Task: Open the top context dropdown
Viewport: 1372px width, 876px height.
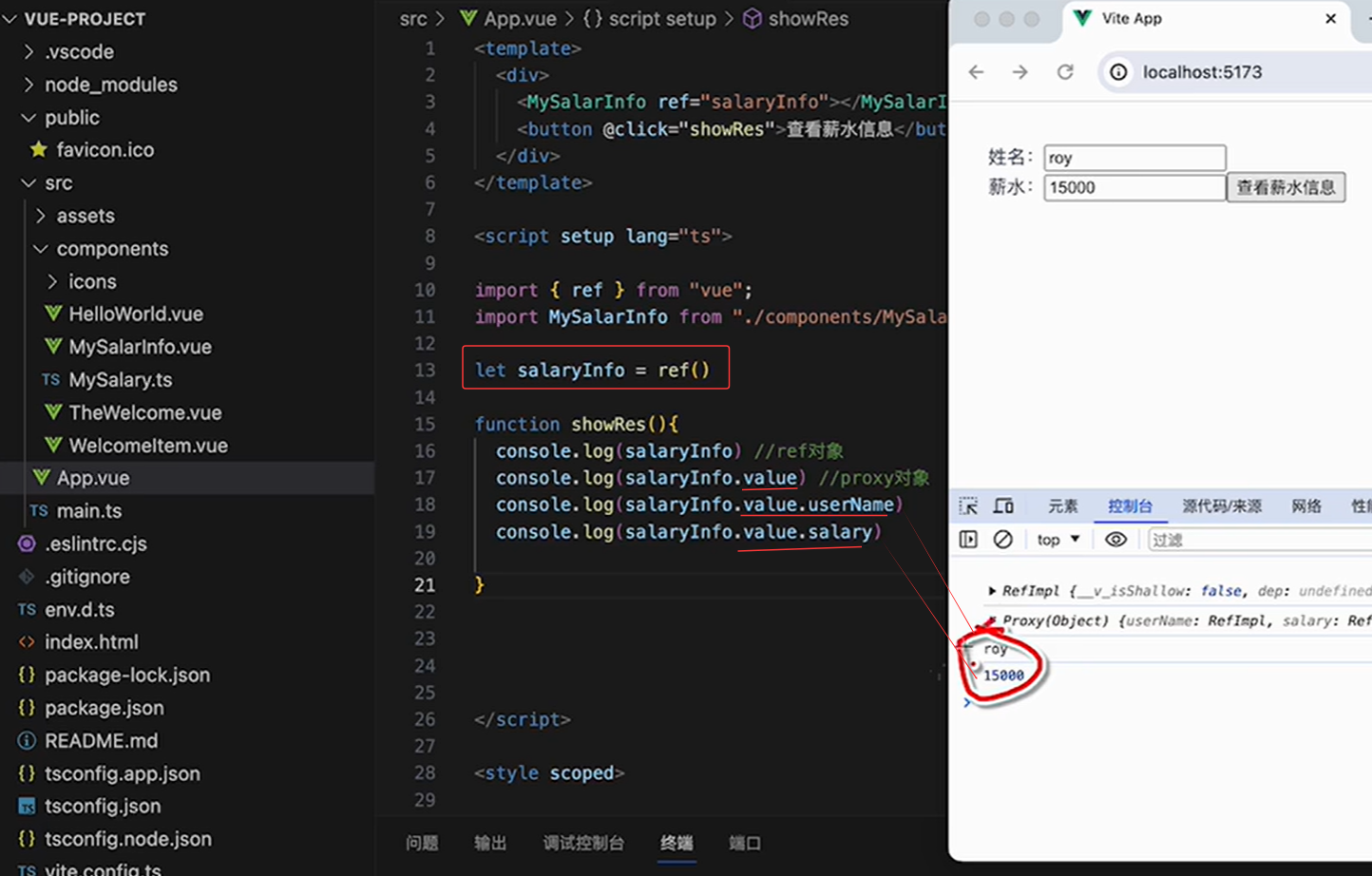Action: point(1058,540)
